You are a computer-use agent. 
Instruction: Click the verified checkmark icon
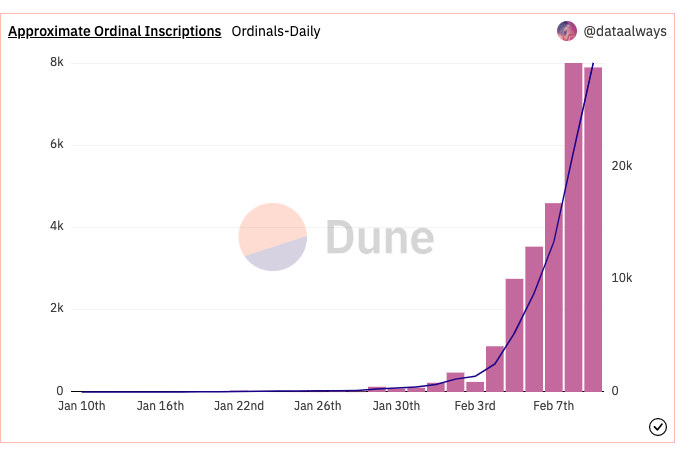[658, 427]
